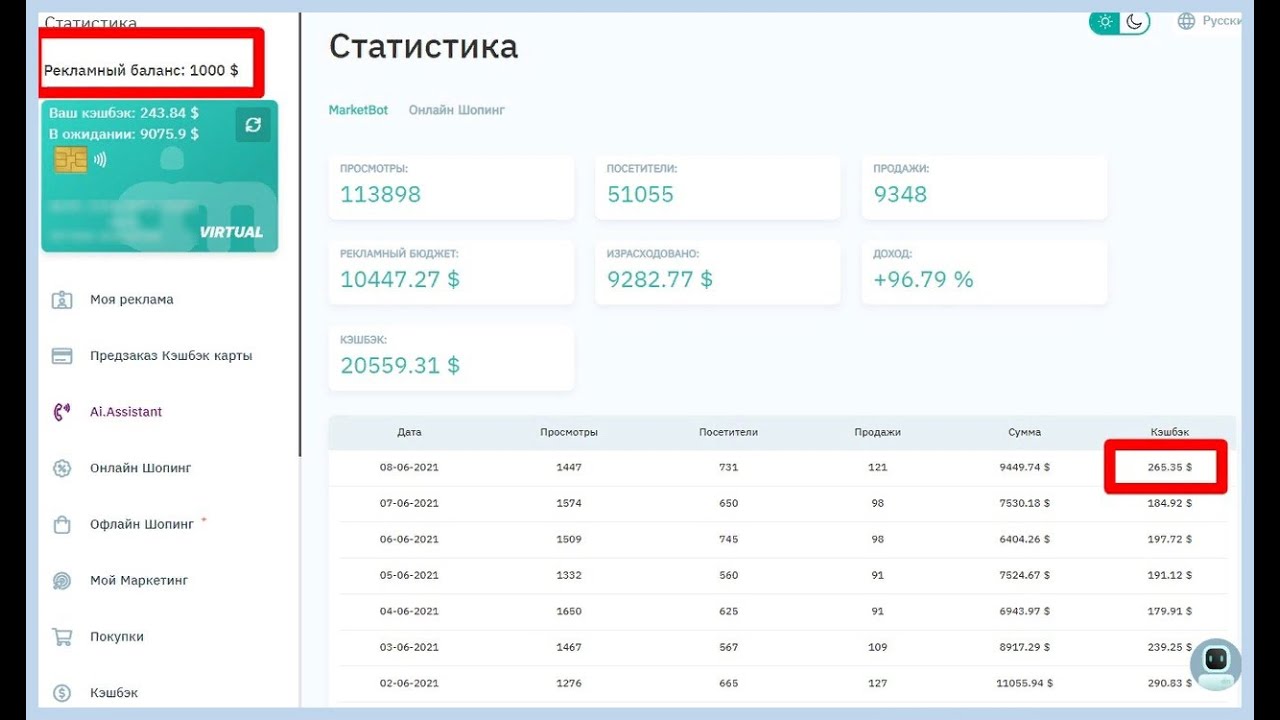Click the sum value 7530.18 $
The height and width of the screenshot is (720, 1280).
pos(1025,503)
